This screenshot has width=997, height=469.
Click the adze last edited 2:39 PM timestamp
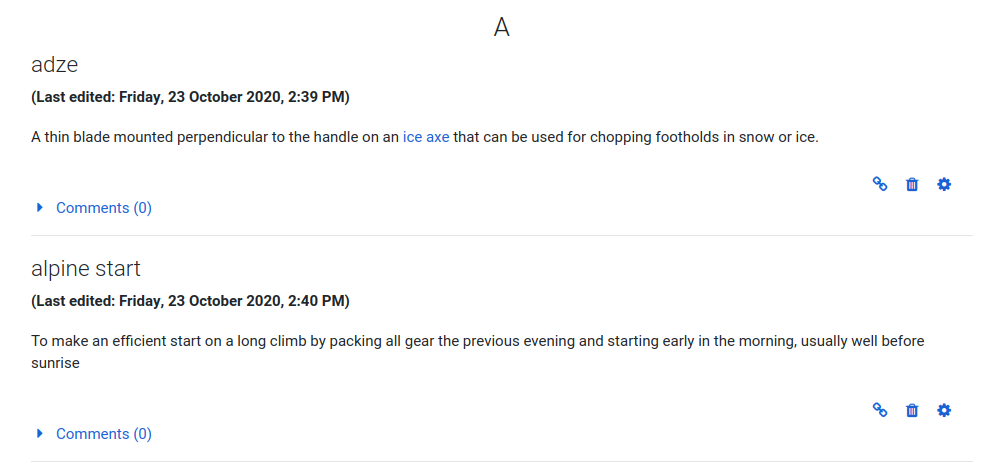(x=190, y=97)
